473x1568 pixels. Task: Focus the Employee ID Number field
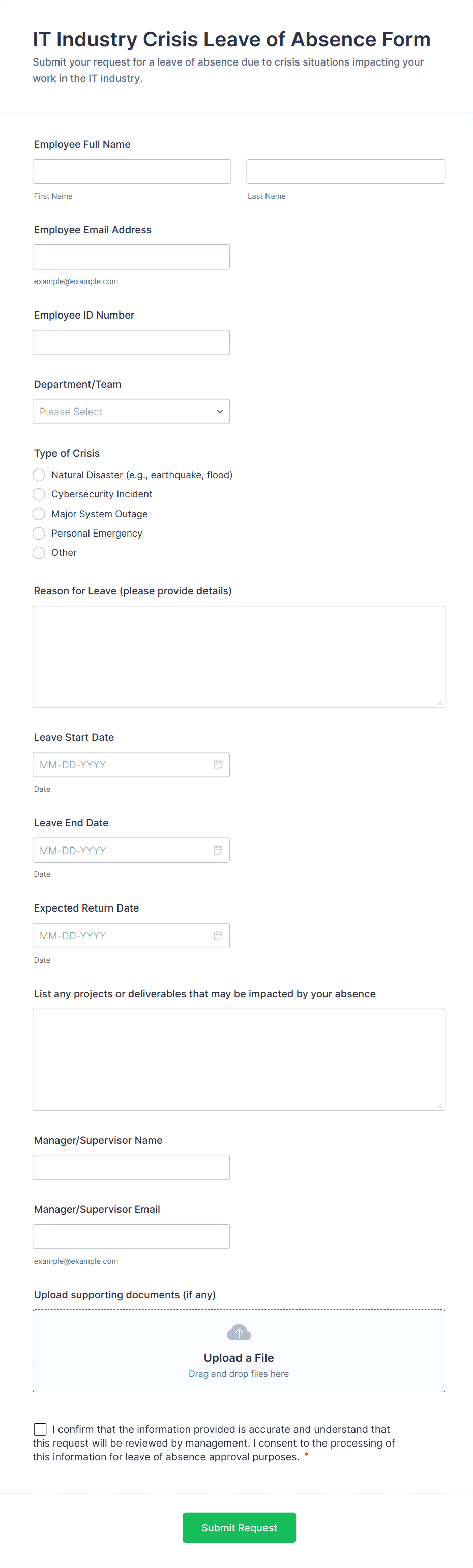131,342
